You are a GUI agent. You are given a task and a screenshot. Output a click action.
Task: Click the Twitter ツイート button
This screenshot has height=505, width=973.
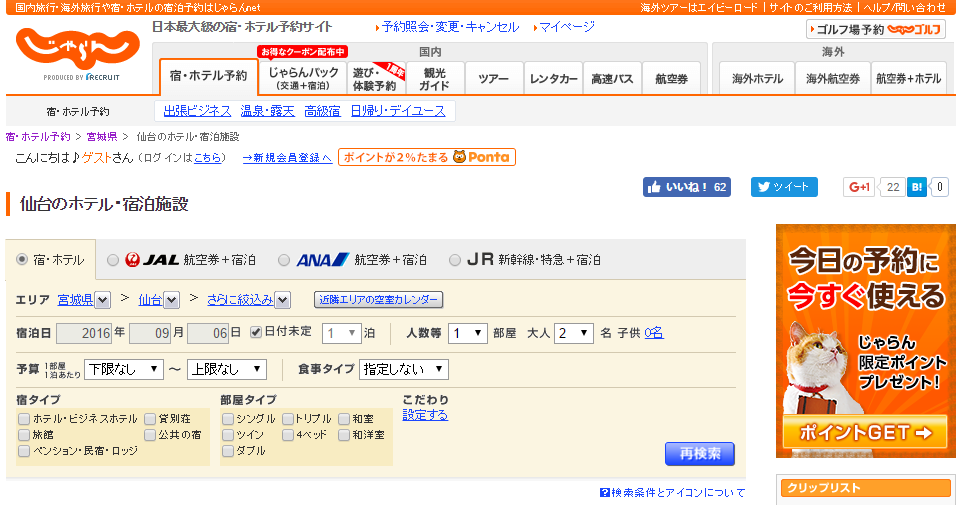[x=784, y=187]
